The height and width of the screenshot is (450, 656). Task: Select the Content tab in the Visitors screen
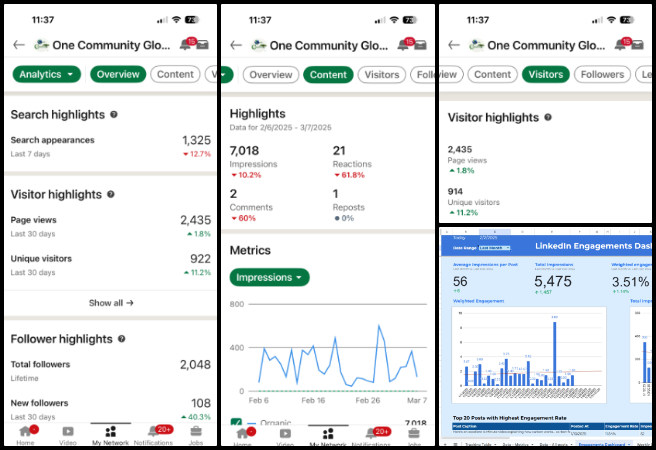pos(492,74)
